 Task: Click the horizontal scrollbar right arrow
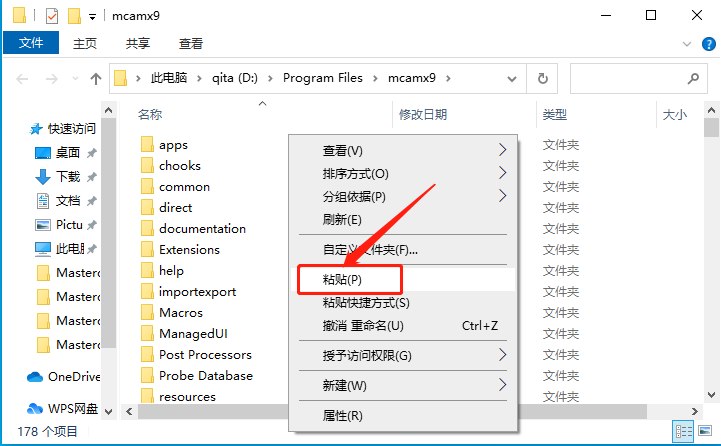pyautogui.click(x=694, y=412)
